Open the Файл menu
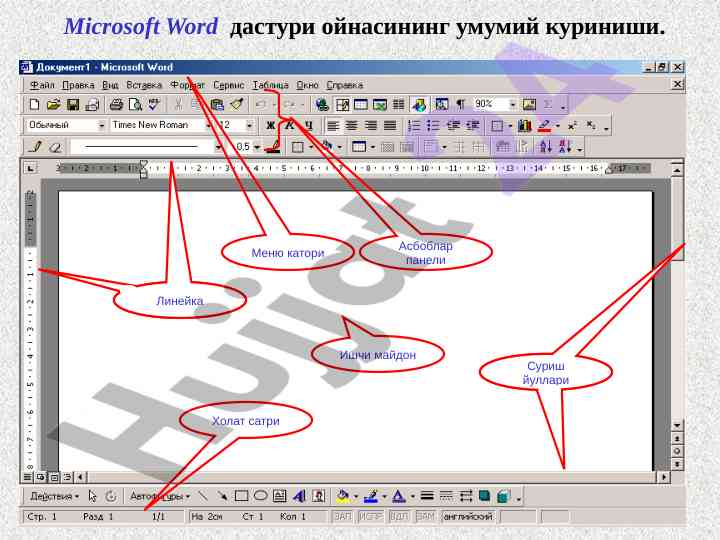Image resolution: width=720 pixels, height=540 pixels. coord(42,85)
